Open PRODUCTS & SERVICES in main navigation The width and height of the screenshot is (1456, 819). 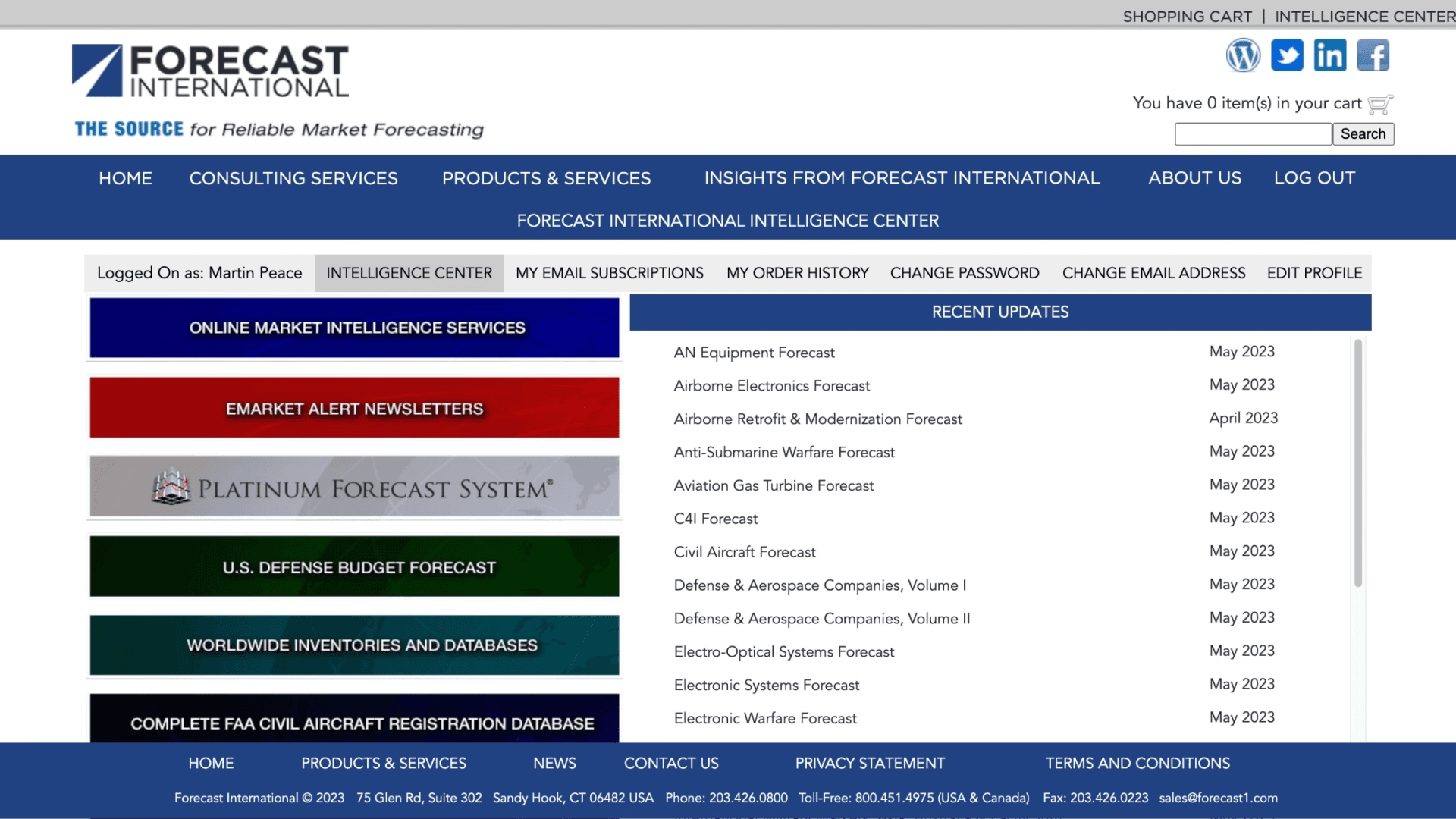coord(546,178)
